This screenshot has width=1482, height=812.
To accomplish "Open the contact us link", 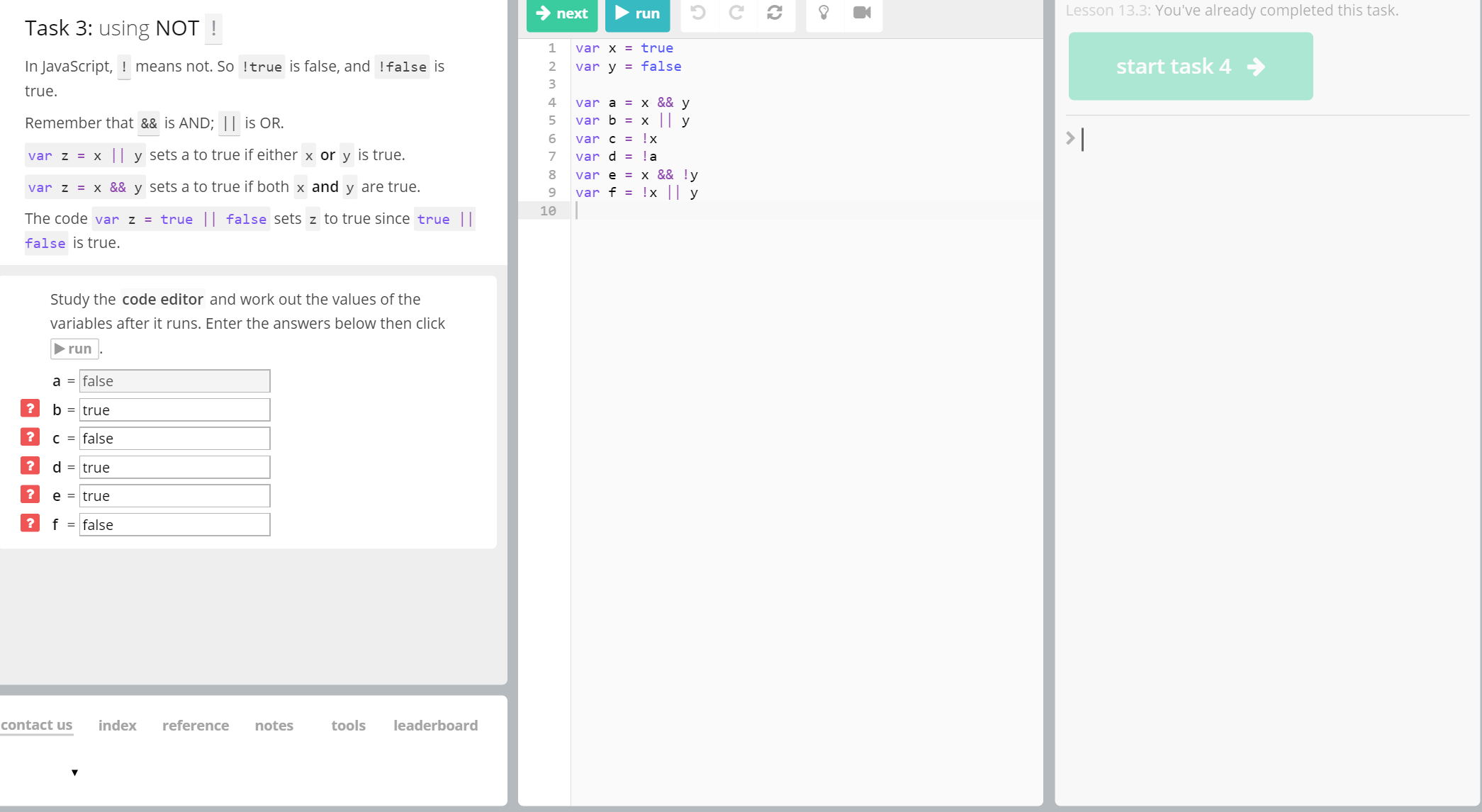I will 37,725.
